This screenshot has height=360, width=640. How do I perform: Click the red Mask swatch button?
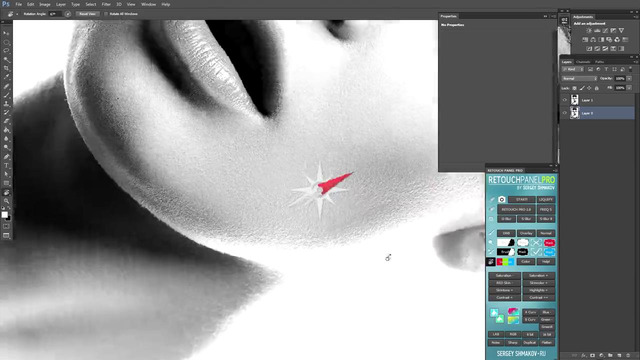click(549, 243)
